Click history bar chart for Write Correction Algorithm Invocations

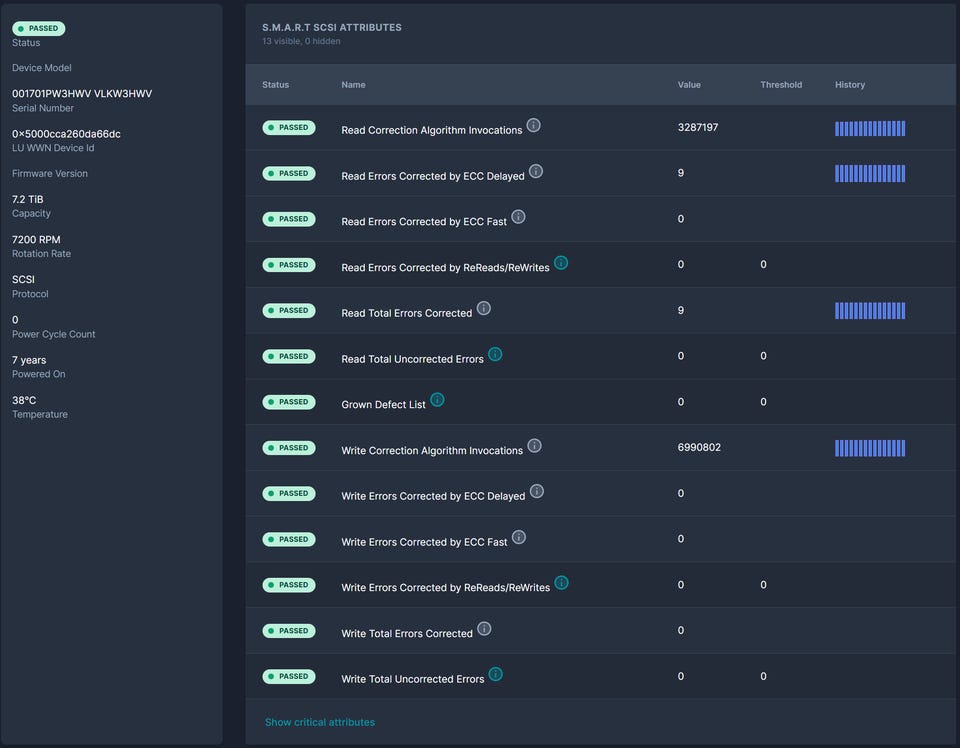click(870, 448)
